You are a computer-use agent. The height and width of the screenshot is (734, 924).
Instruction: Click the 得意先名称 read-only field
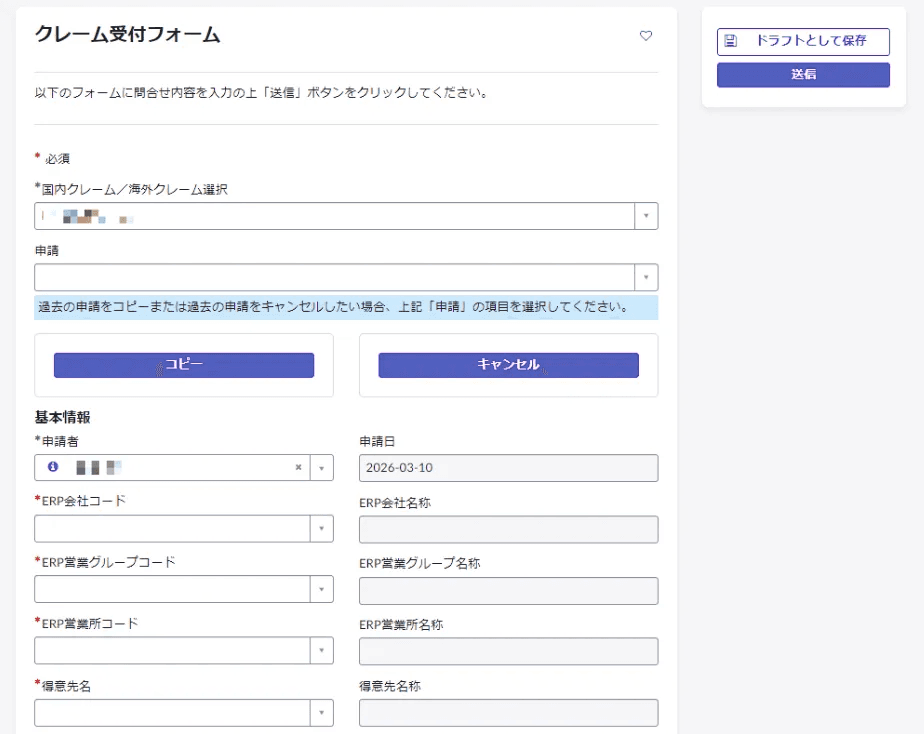tap(509, 713)
